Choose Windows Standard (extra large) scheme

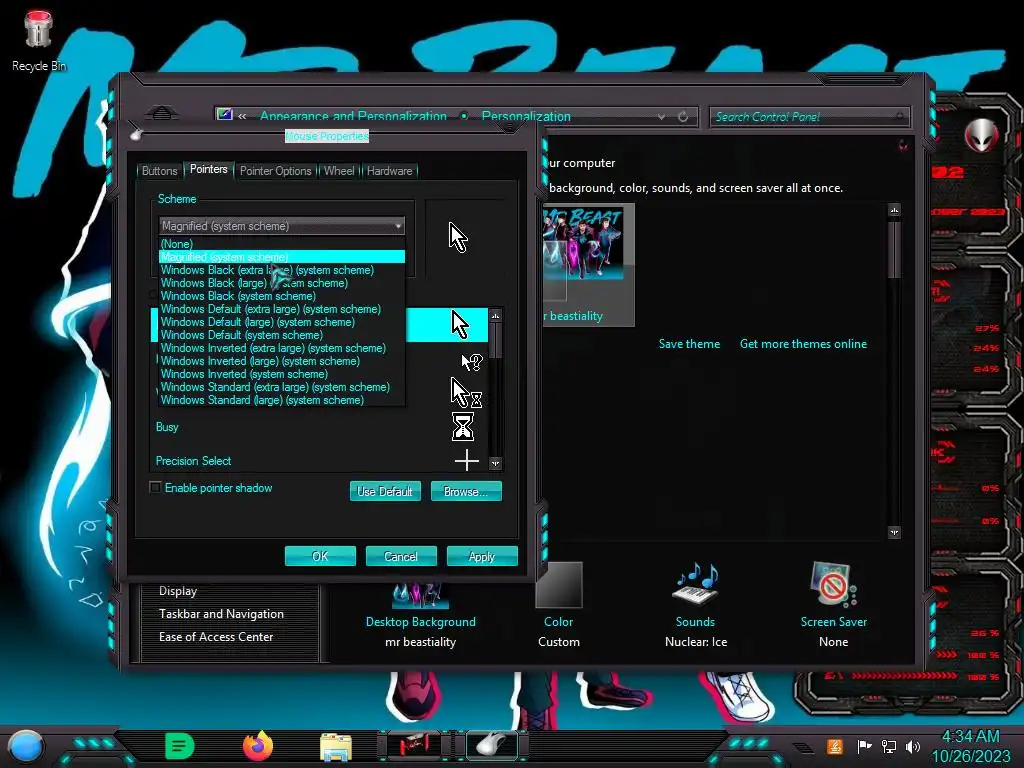point(281,387)
